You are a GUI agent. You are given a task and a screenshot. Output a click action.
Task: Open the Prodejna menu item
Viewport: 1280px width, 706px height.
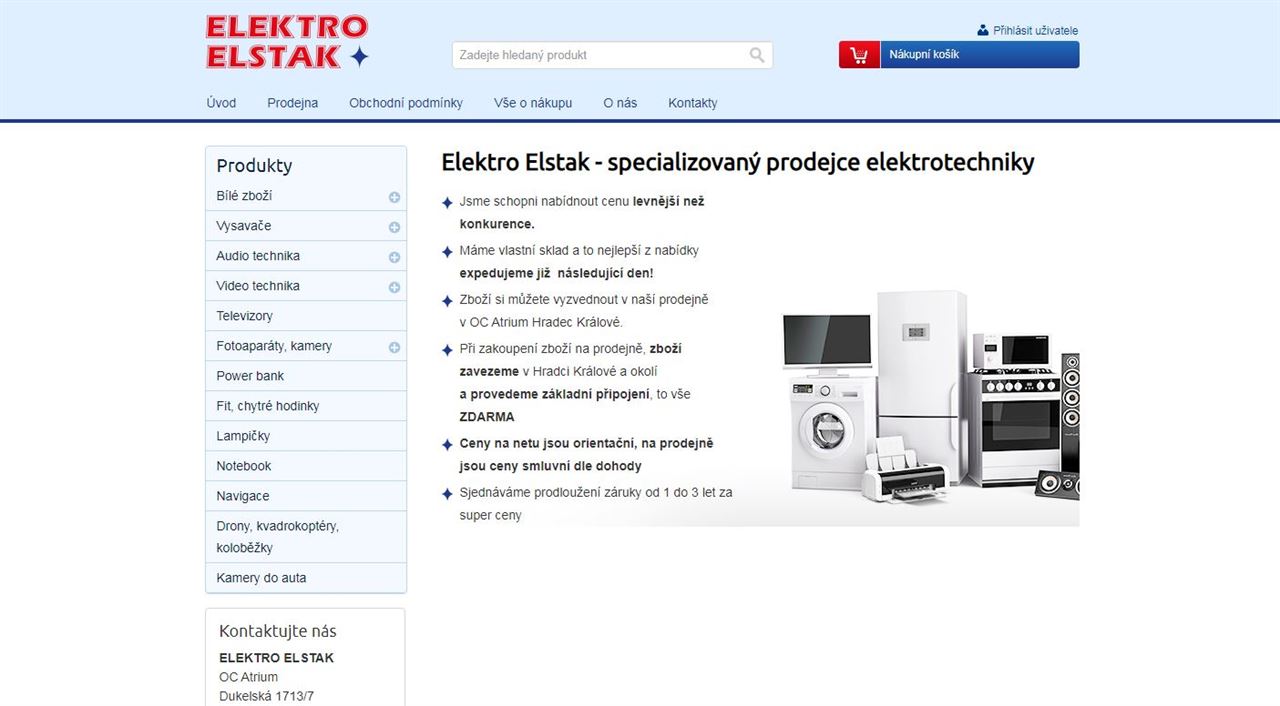tap(293, 103)
